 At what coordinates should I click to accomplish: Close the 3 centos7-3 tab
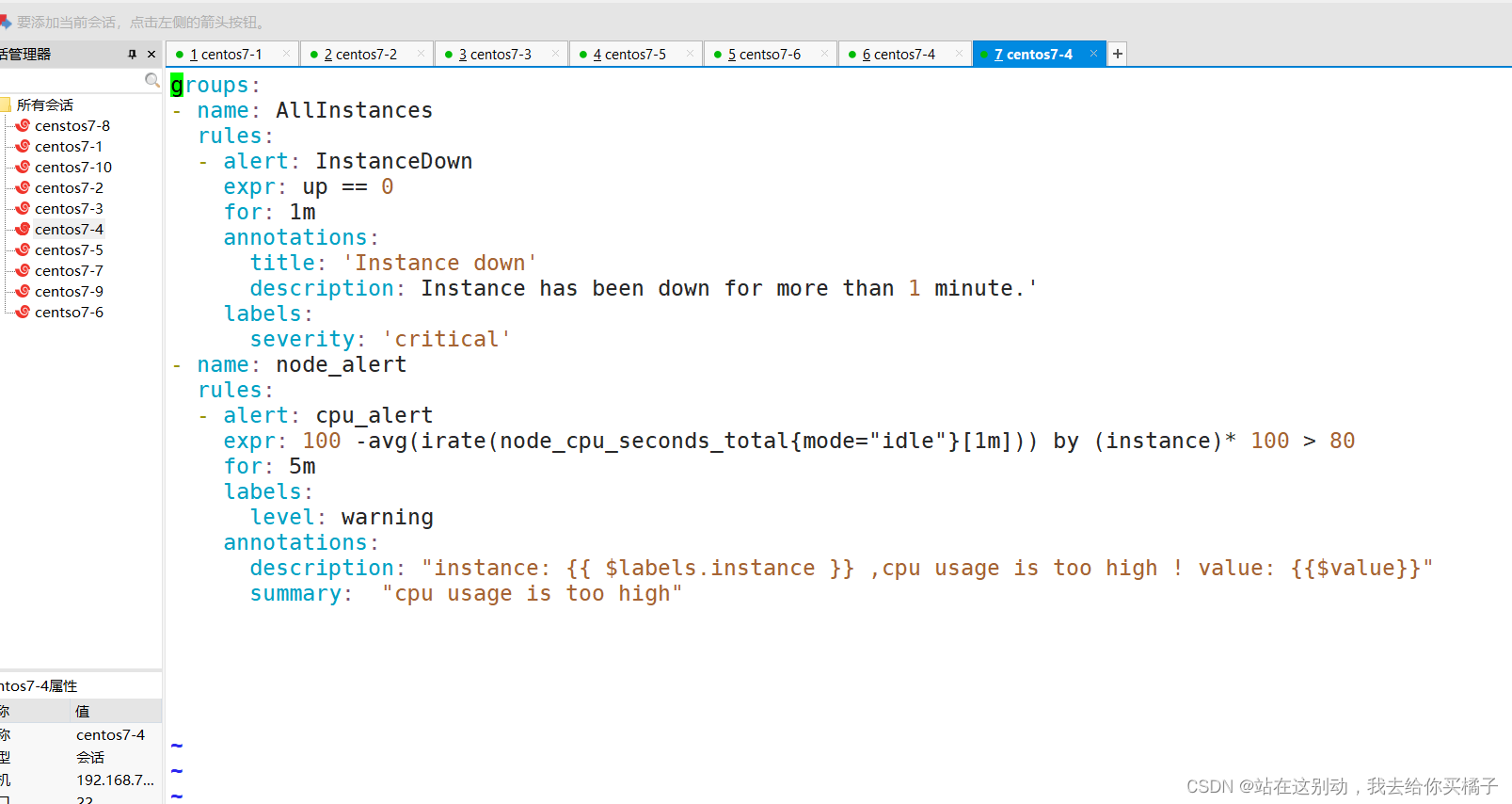(555, 54)
